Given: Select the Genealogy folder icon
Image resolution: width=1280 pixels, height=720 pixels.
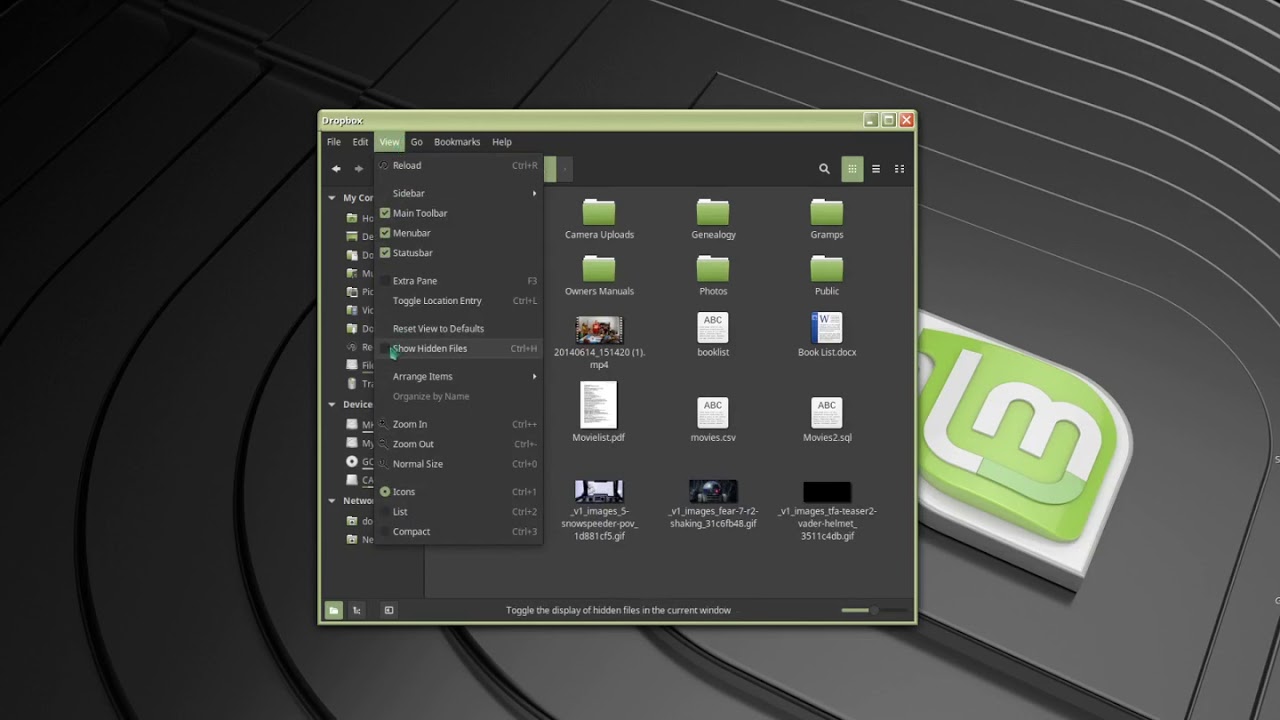Looking at the screenshot, I should click(713, 212).
